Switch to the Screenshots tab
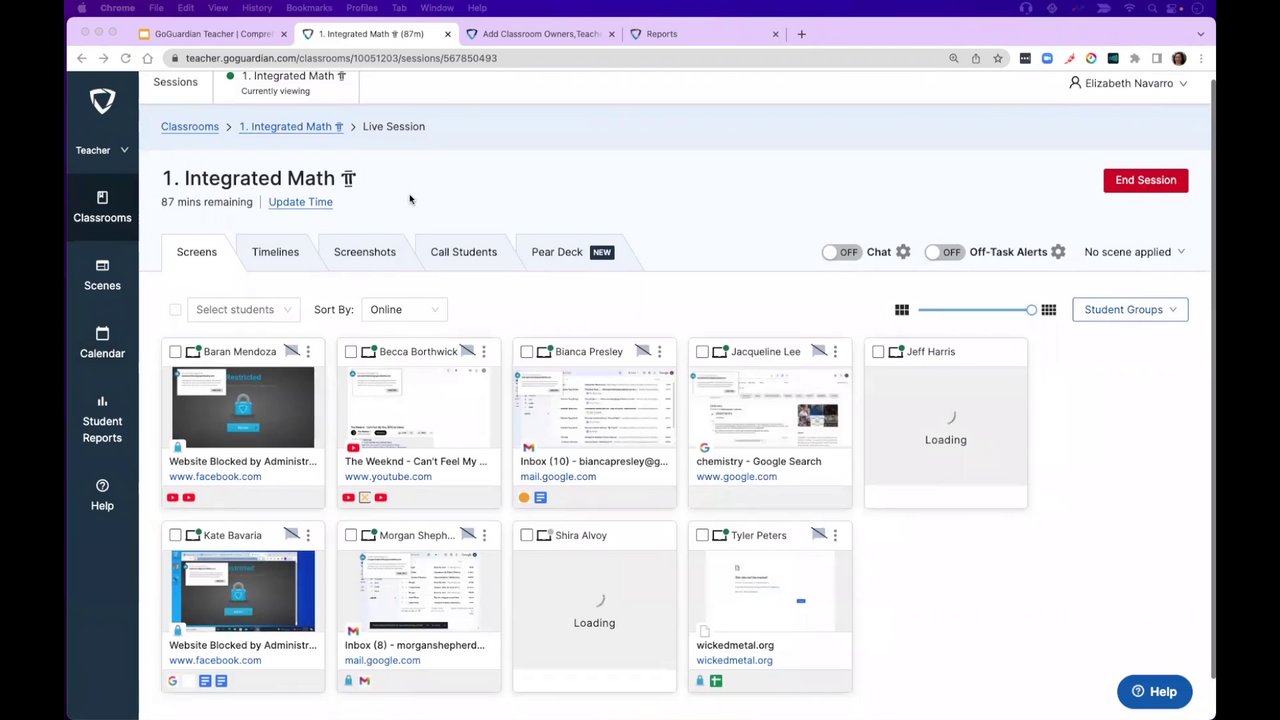 point(365,252)
